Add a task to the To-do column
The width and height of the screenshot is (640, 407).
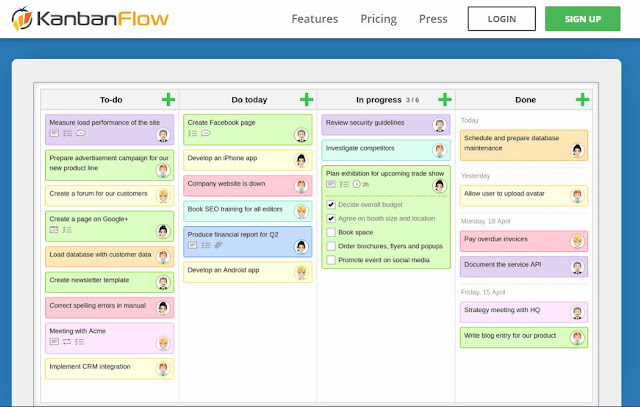tap(168, 100)
